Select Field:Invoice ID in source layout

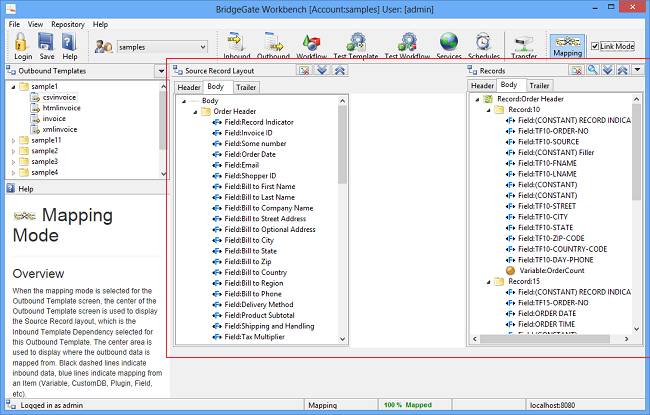[248, 133]
